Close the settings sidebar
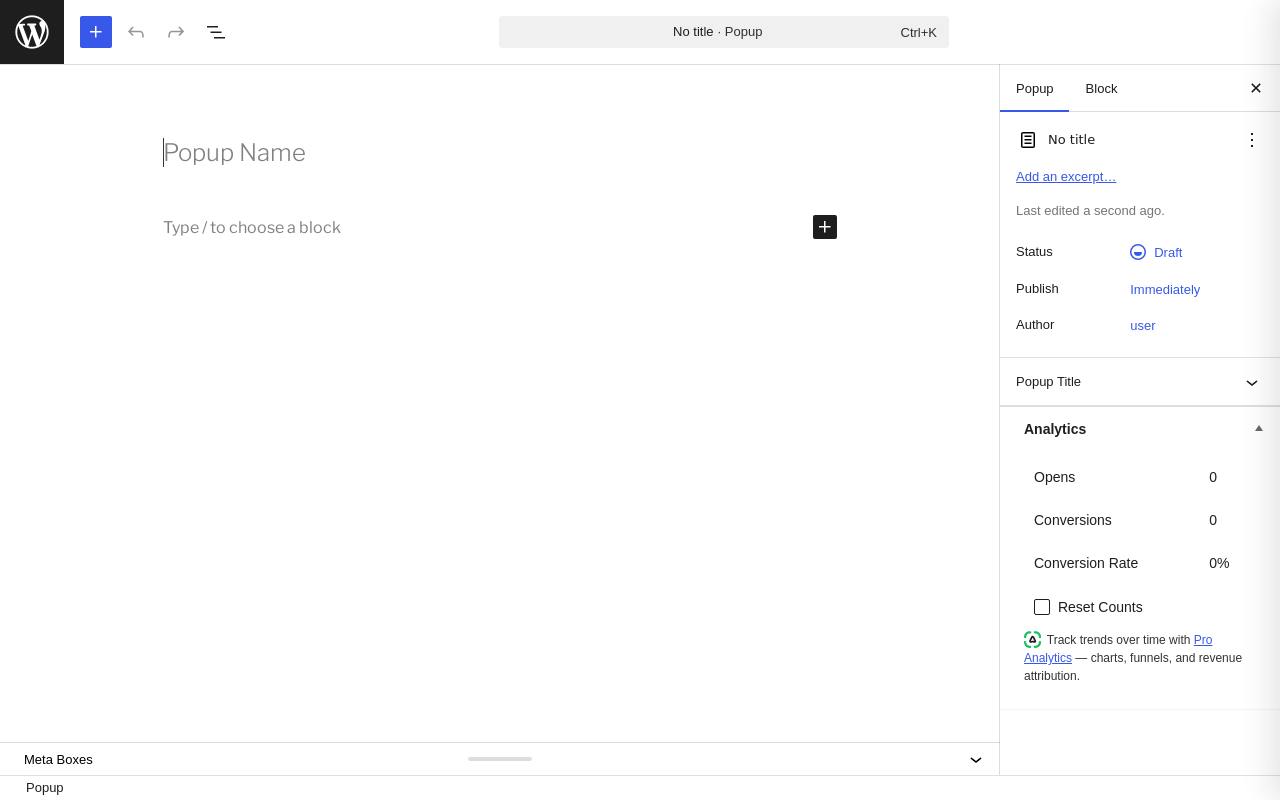This screenshot has width=1280, height=800. click(x=1256, y=88)
